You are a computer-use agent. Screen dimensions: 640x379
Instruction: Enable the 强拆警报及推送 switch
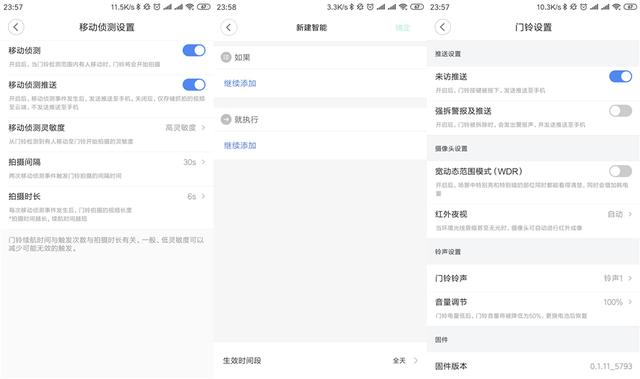coord(620,111)
